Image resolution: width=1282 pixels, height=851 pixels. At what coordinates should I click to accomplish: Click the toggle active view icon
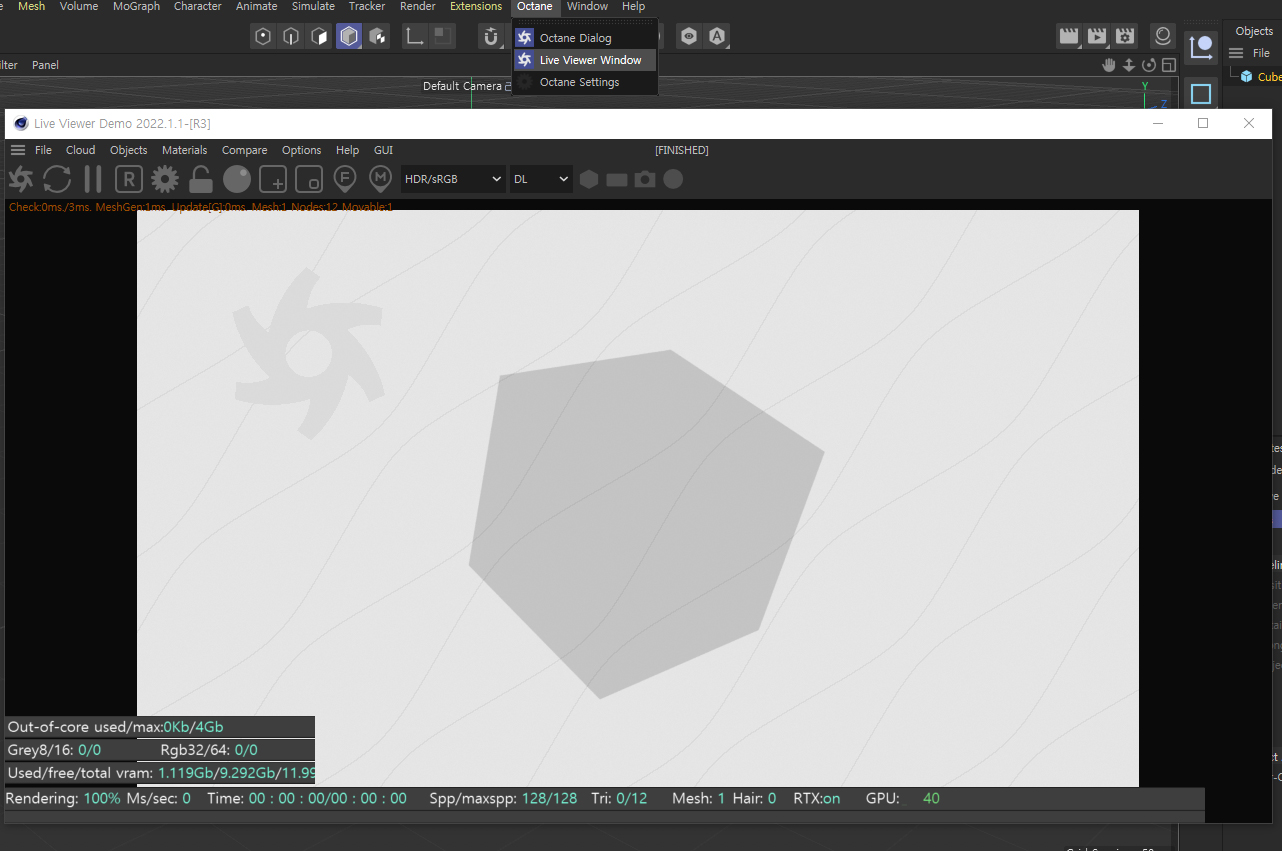pos(1168,65)
